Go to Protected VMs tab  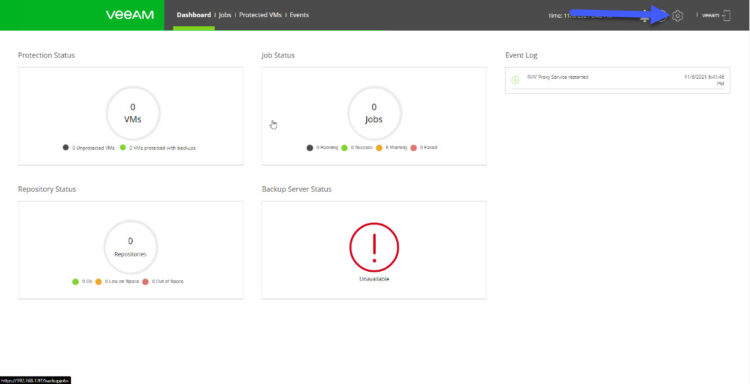[x=260, y=15]
